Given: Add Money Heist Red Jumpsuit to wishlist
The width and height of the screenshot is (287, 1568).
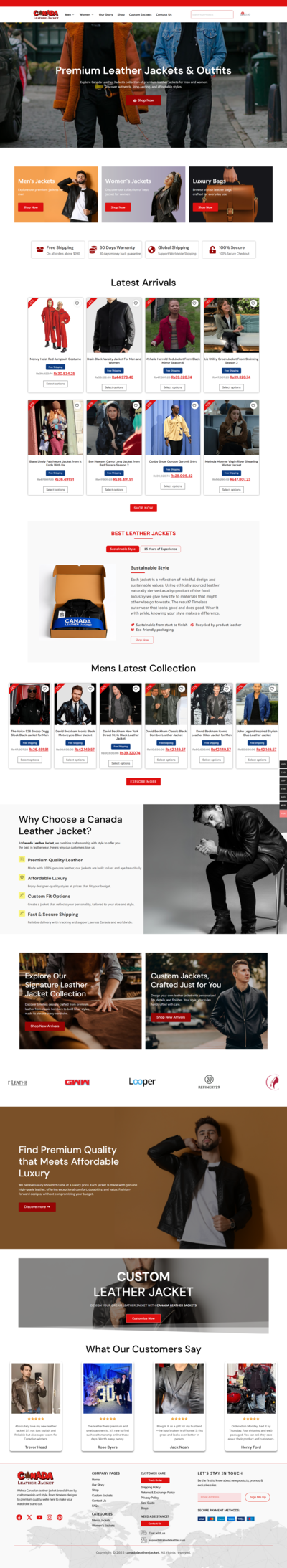Looking at the screenshot, I should pos(77,303).
